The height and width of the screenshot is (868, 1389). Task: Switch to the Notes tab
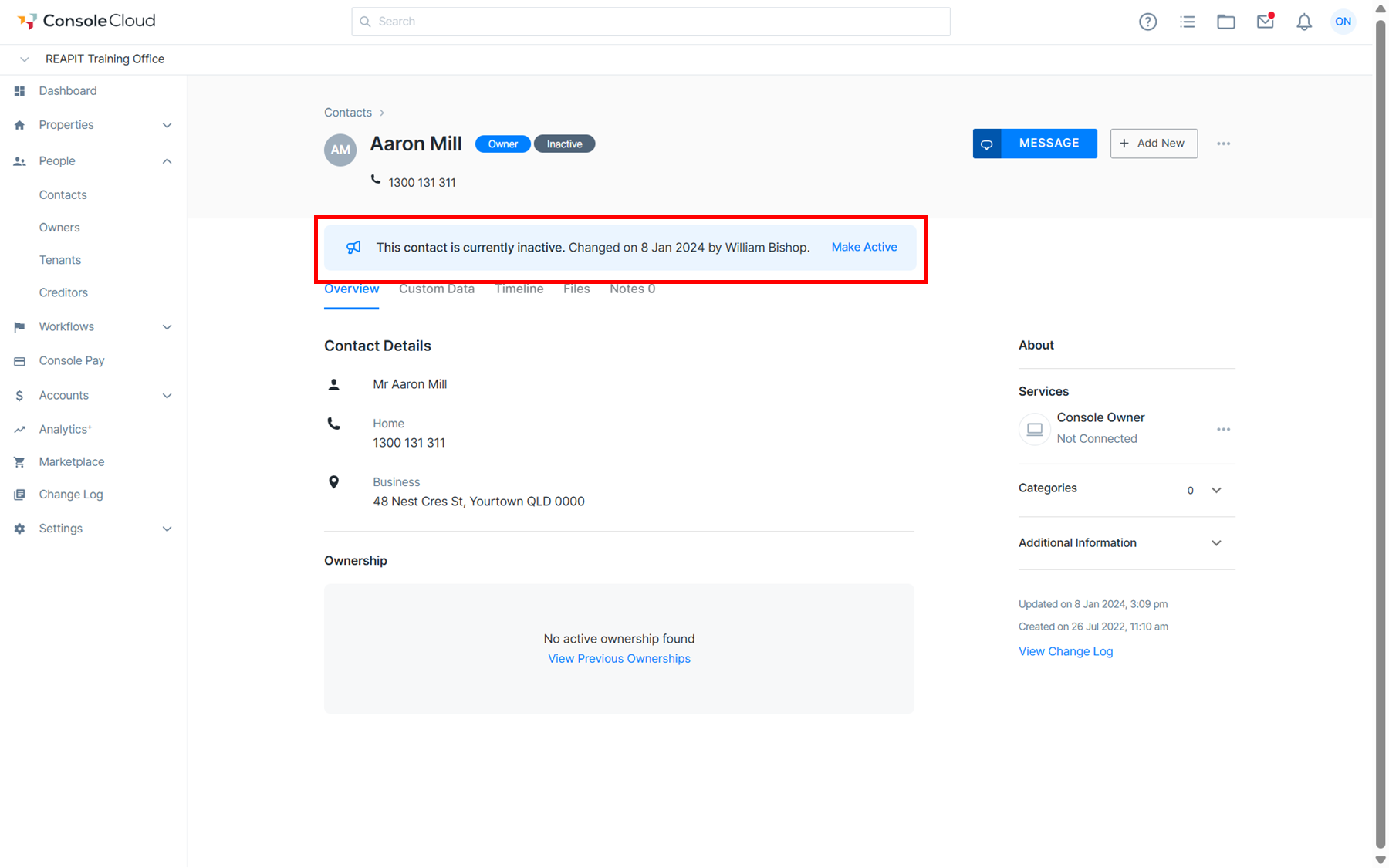[x=632, y=289]
